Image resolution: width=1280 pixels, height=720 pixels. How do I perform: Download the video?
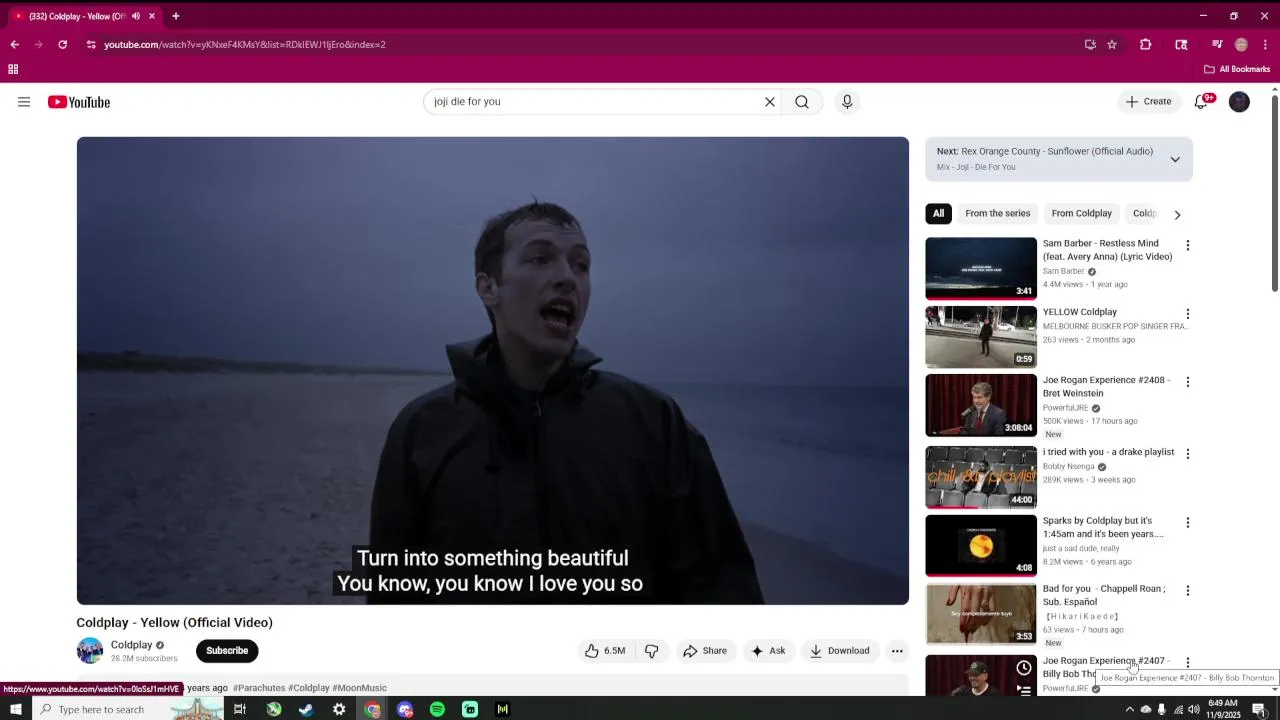(x=840, y=651)
